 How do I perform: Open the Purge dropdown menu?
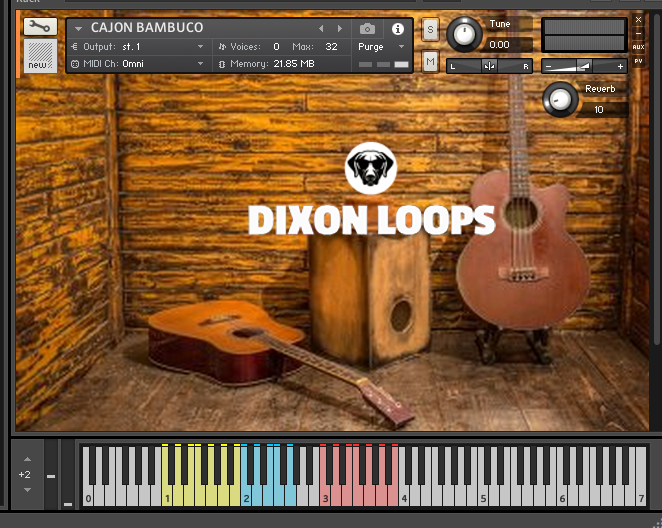382,46
